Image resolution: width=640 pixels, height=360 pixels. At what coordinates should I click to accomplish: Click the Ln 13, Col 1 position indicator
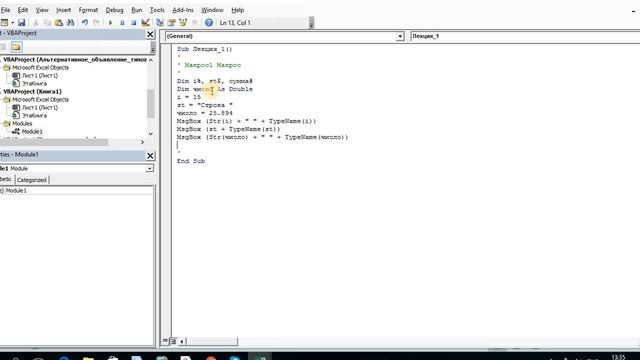tap(236, 23)
